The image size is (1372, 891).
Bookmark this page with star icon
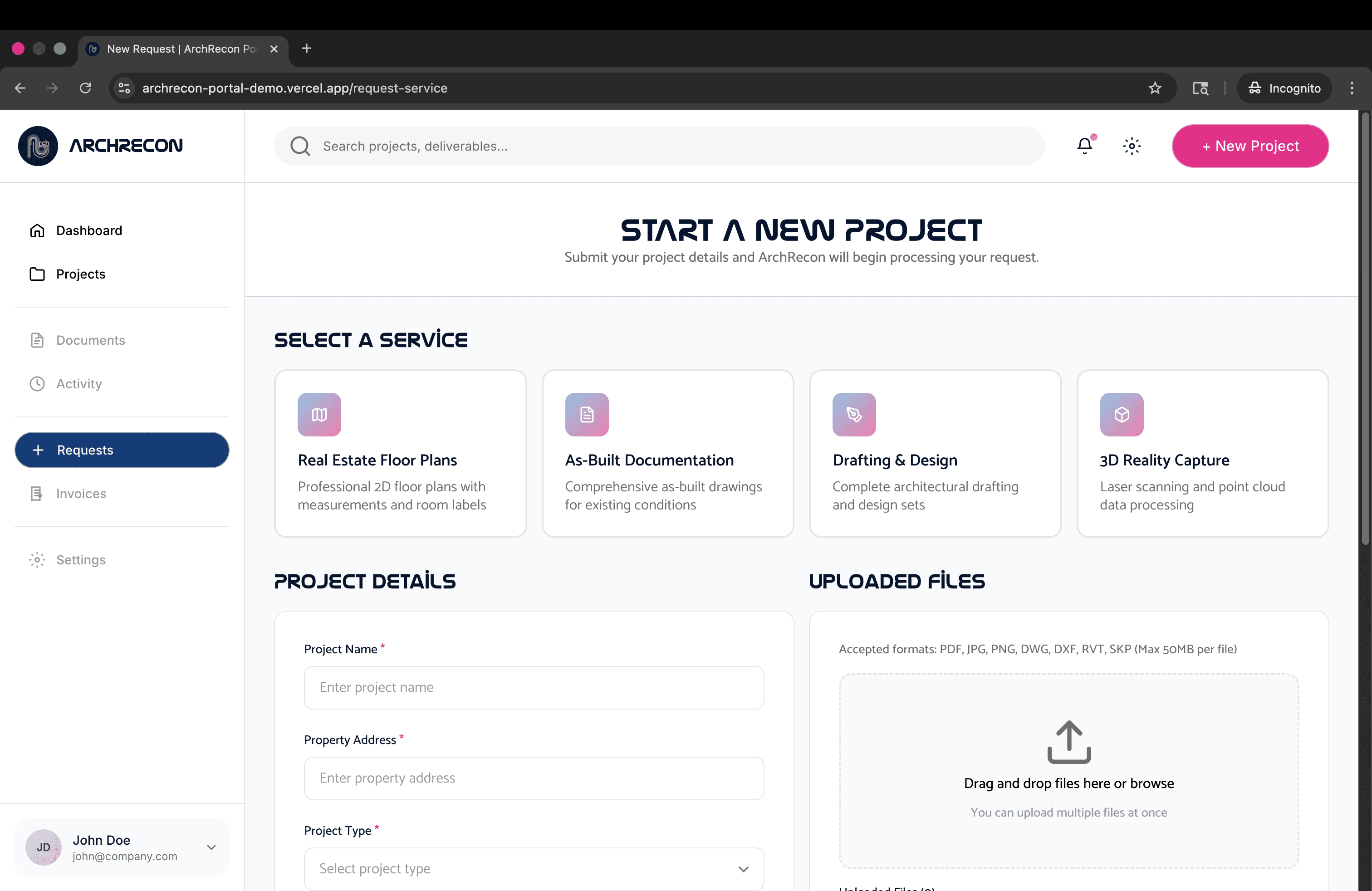click(1155, 88)
